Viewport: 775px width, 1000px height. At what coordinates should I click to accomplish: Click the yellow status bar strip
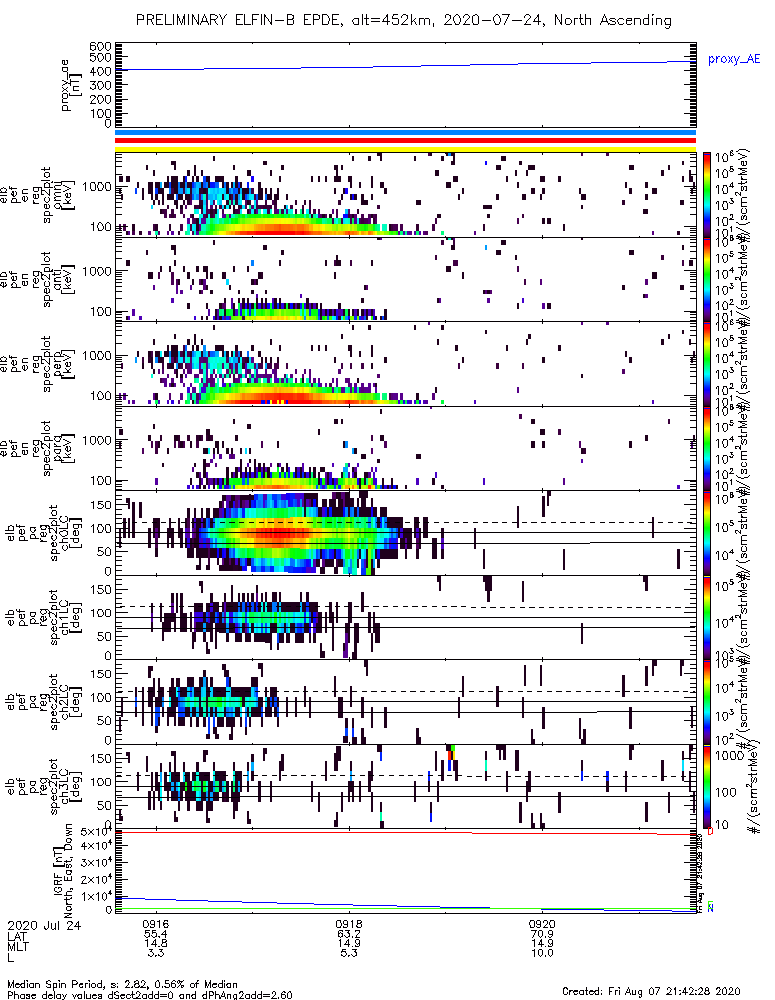tap(405, 149)
